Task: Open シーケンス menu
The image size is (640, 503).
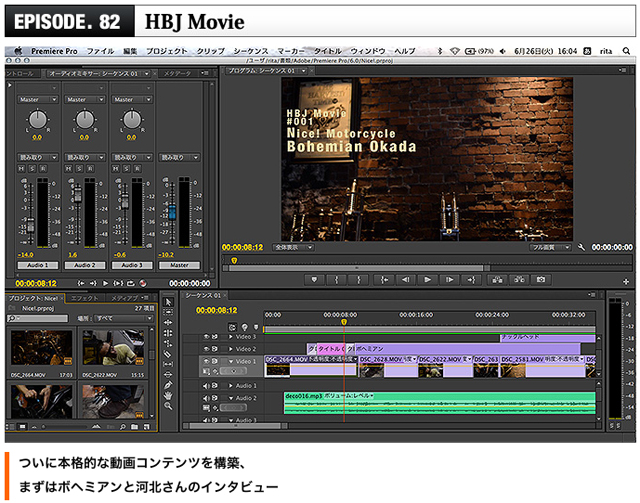Action: pyautogui.click(x=251, y=51)
